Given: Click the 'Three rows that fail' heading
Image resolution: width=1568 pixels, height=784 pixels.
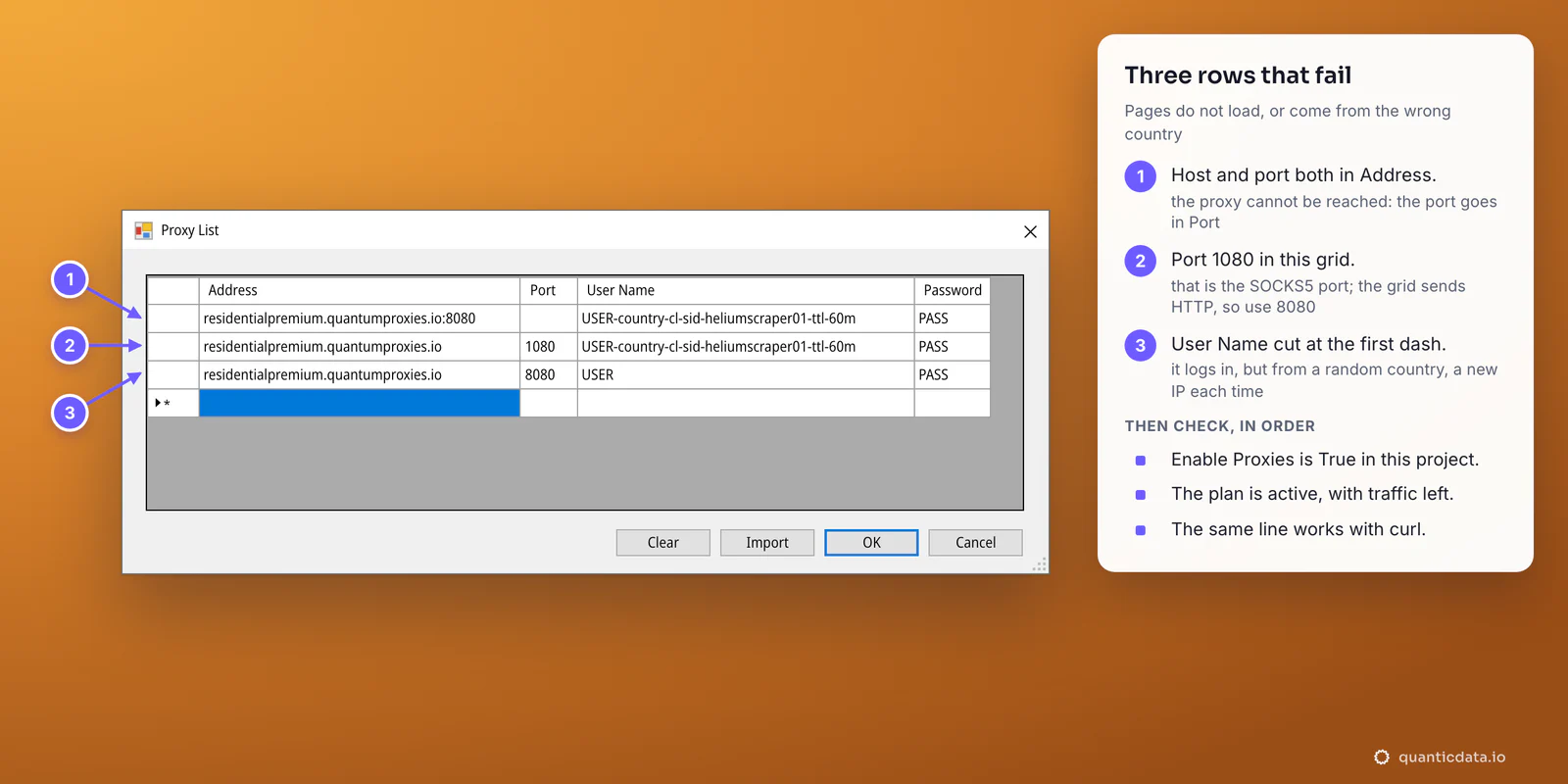Looking at the screenshot, I should [1238, 75].
